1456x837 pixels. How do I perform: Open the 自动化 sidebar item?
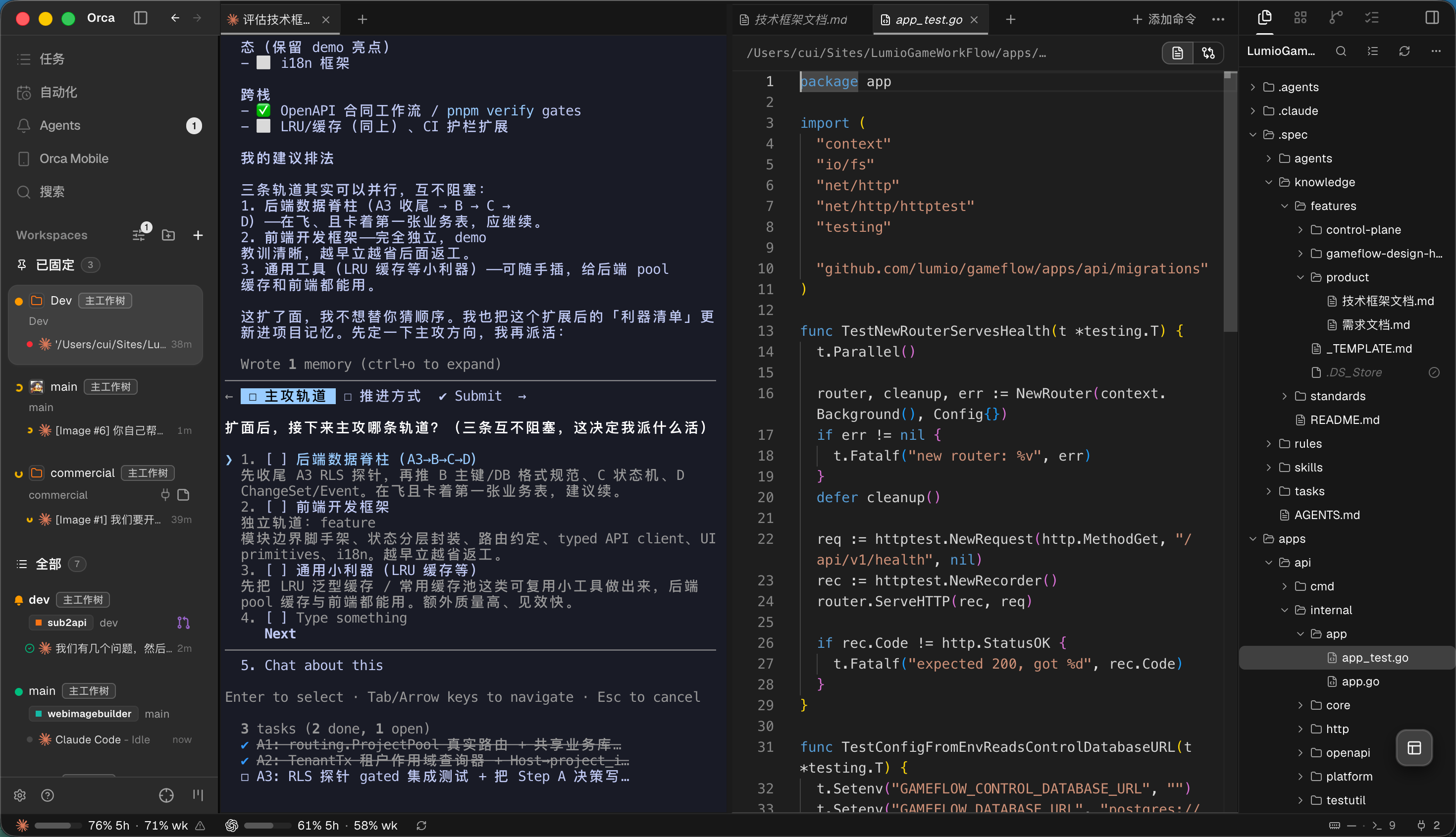point(109,92)
